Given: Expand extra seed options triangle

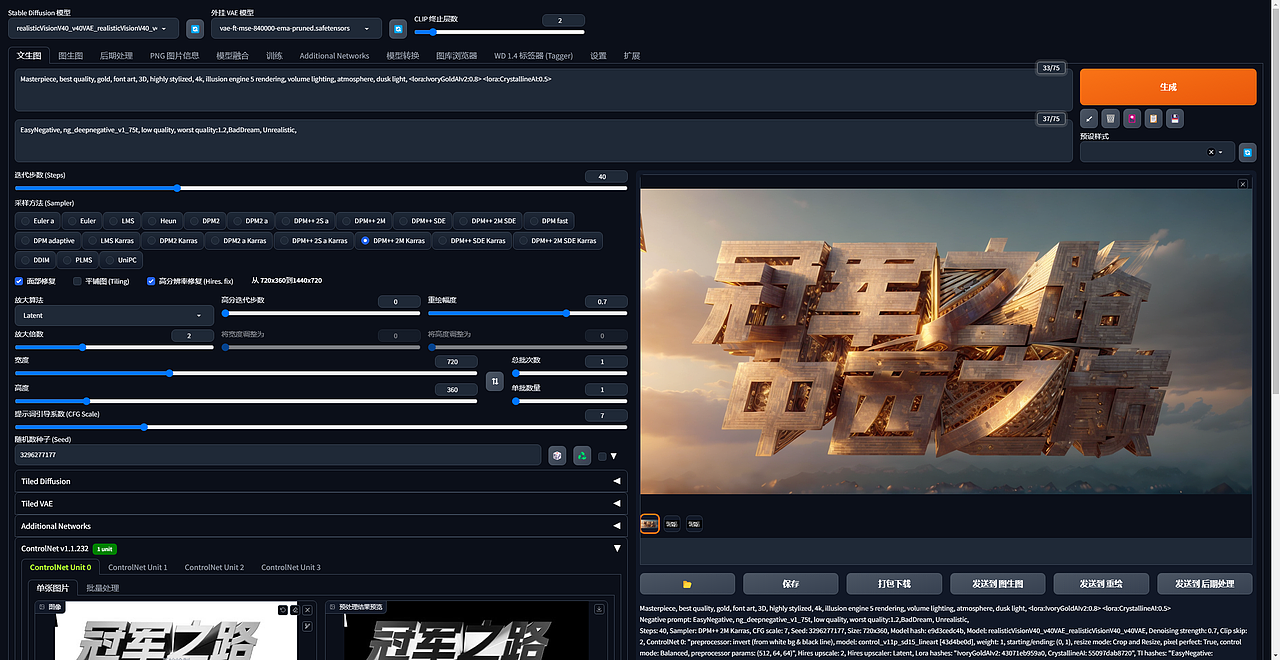Looking at the screenshot, I should (615, 456).
